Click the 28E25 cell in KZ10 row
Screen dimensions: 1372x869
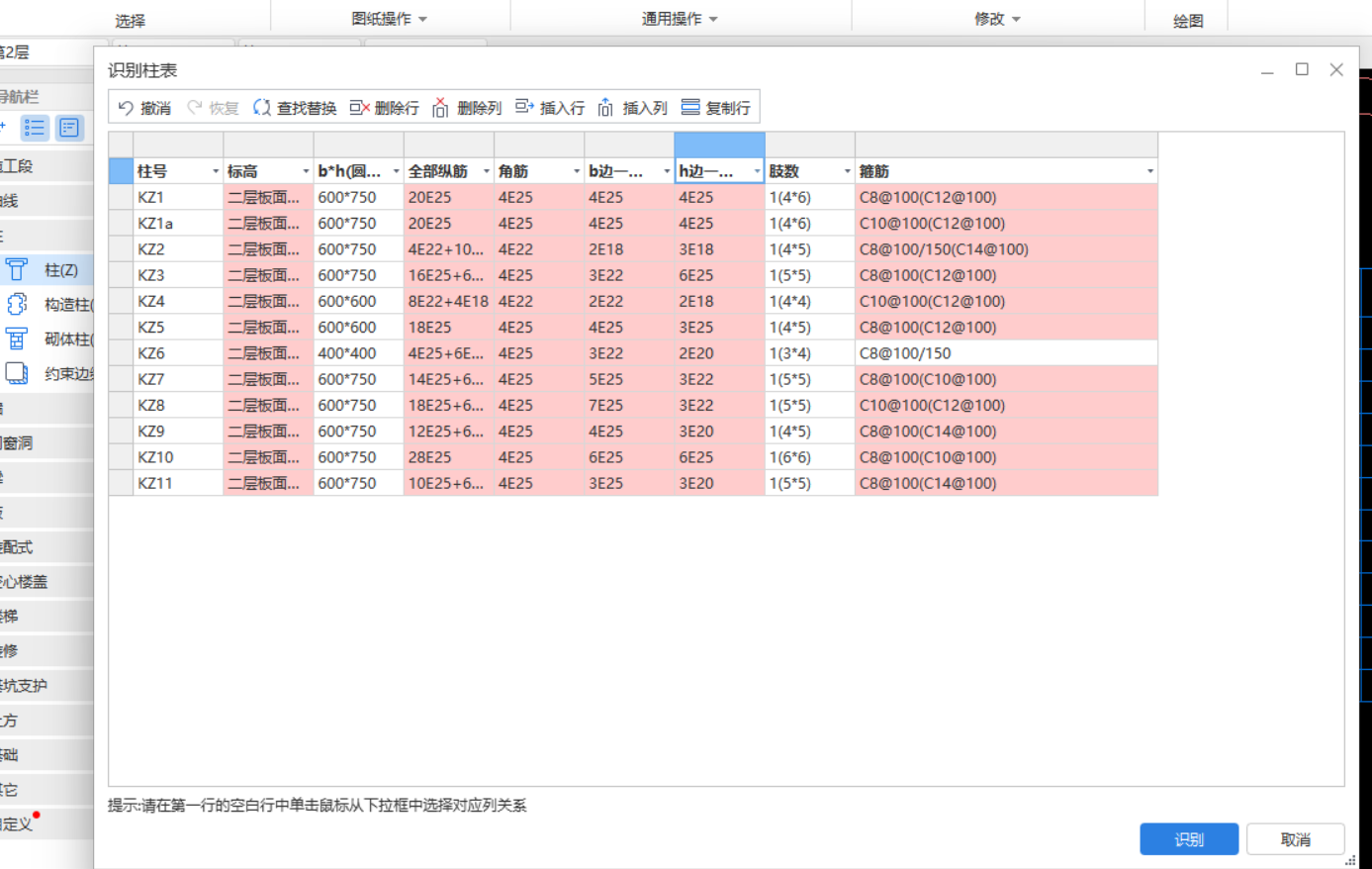point(449,457)
